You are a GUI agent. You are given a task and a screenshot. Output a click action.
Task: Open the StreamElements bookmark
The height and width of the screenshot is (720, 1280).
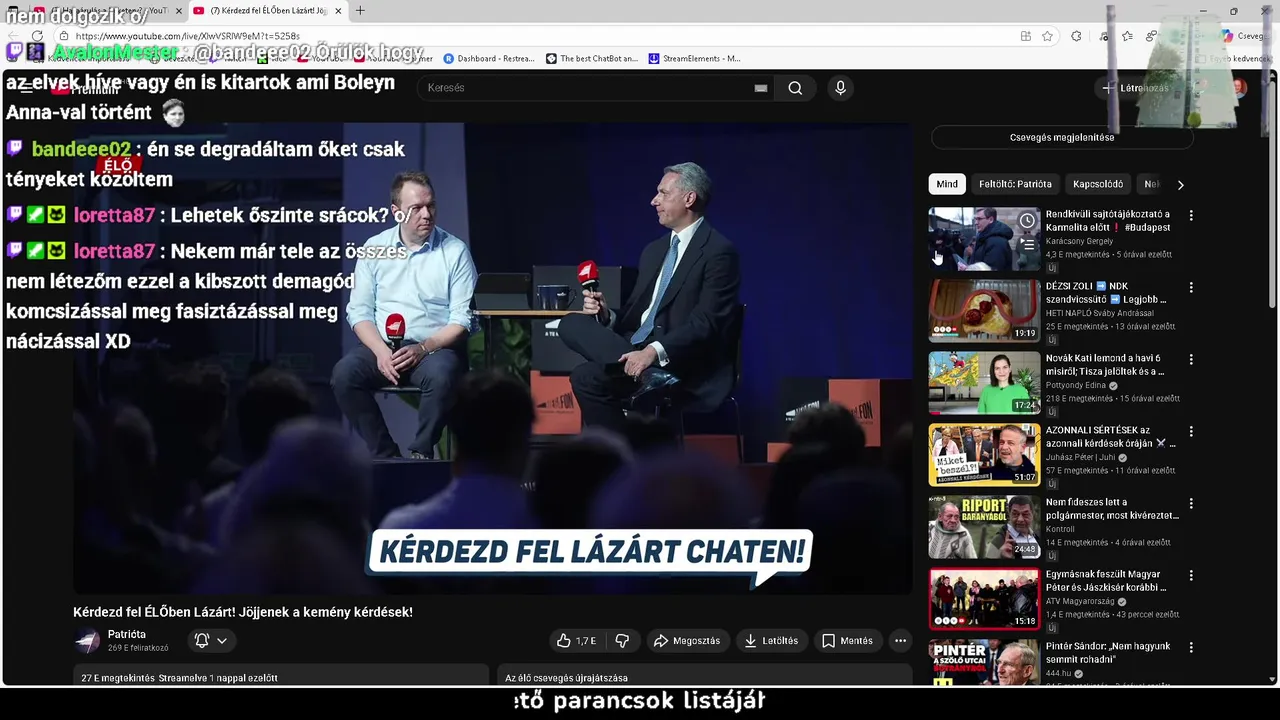pyautogui.click(x=695, y=59)
